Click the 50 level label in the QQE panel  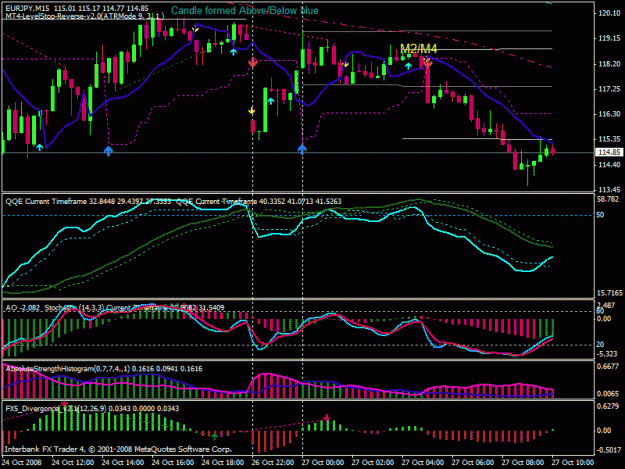600,215
